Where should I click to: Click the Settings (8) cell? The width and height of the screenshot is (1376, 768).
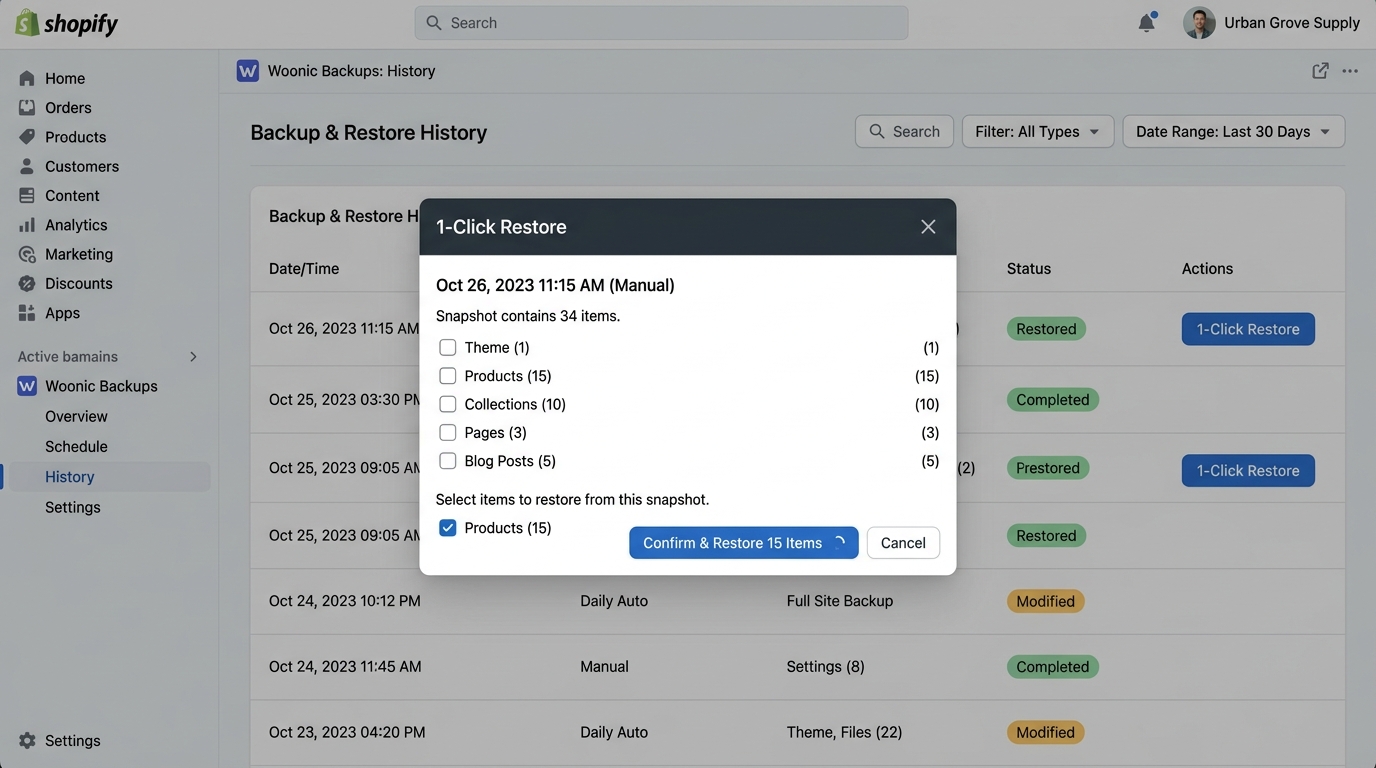click(x=826, y=666)
